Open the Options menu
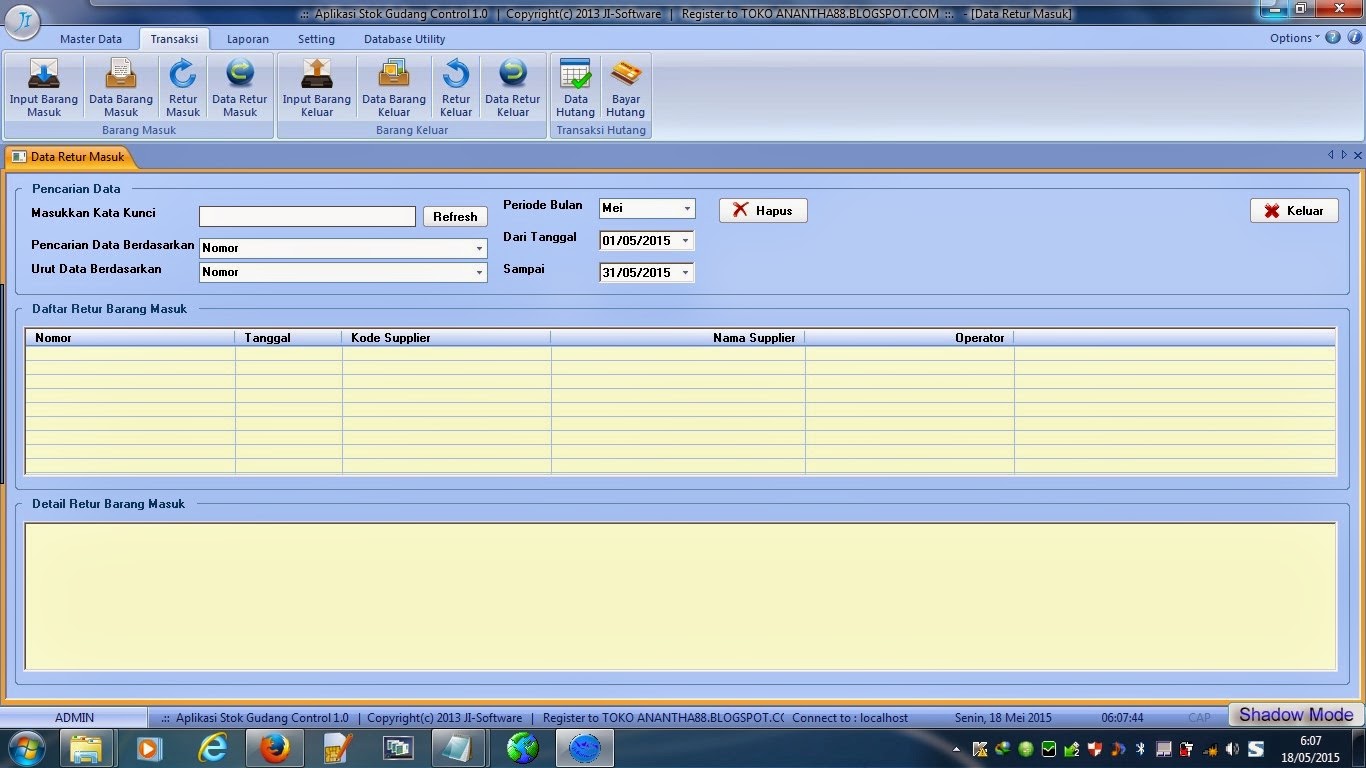Viewport: 1366px width, 768px height. (1295, 38)
